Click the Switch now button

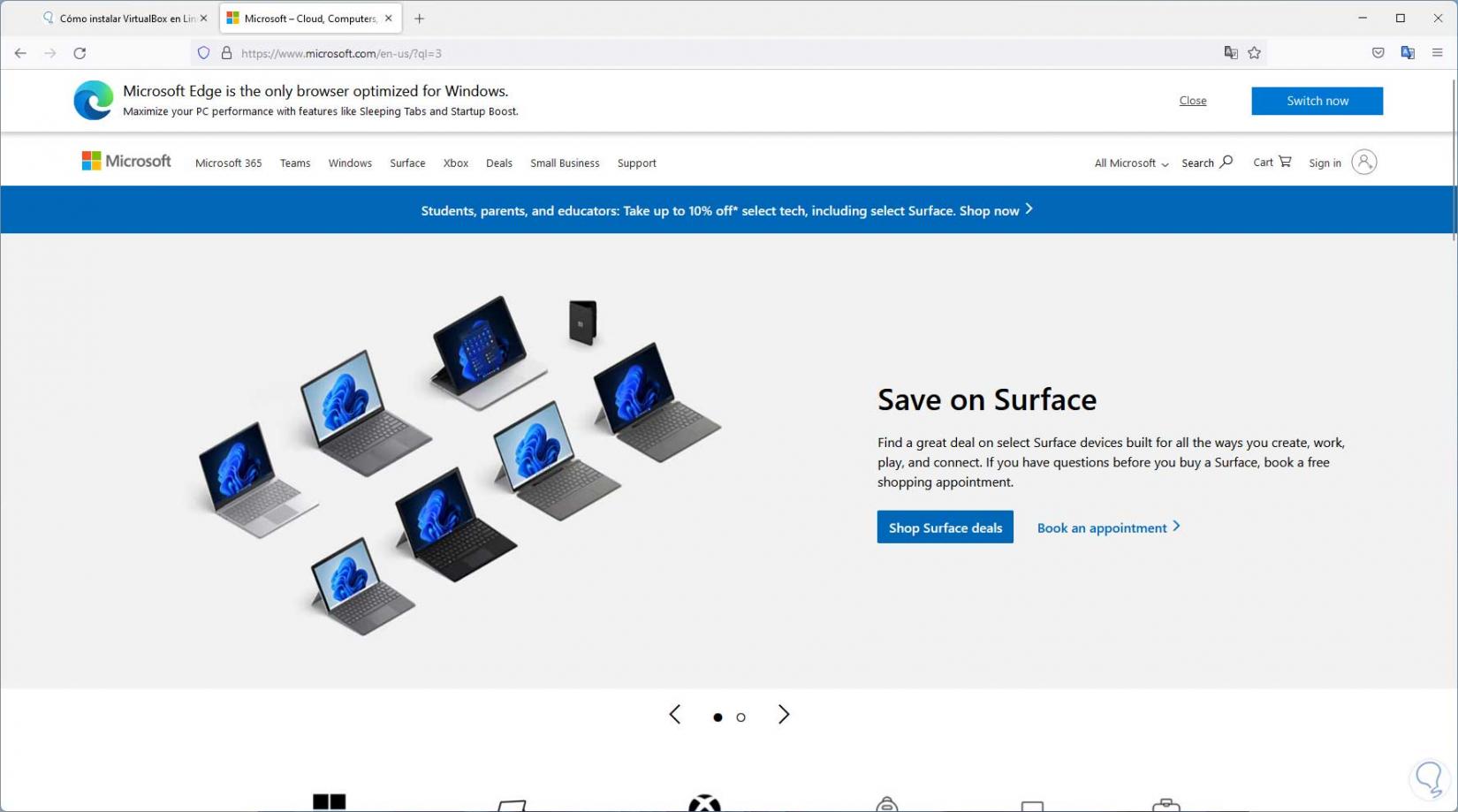click(x=1318, y=101)
